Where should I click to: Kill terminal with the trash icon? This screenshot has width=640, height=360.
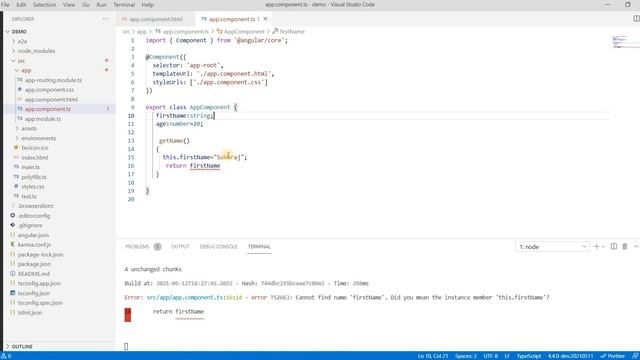(624, 247)
